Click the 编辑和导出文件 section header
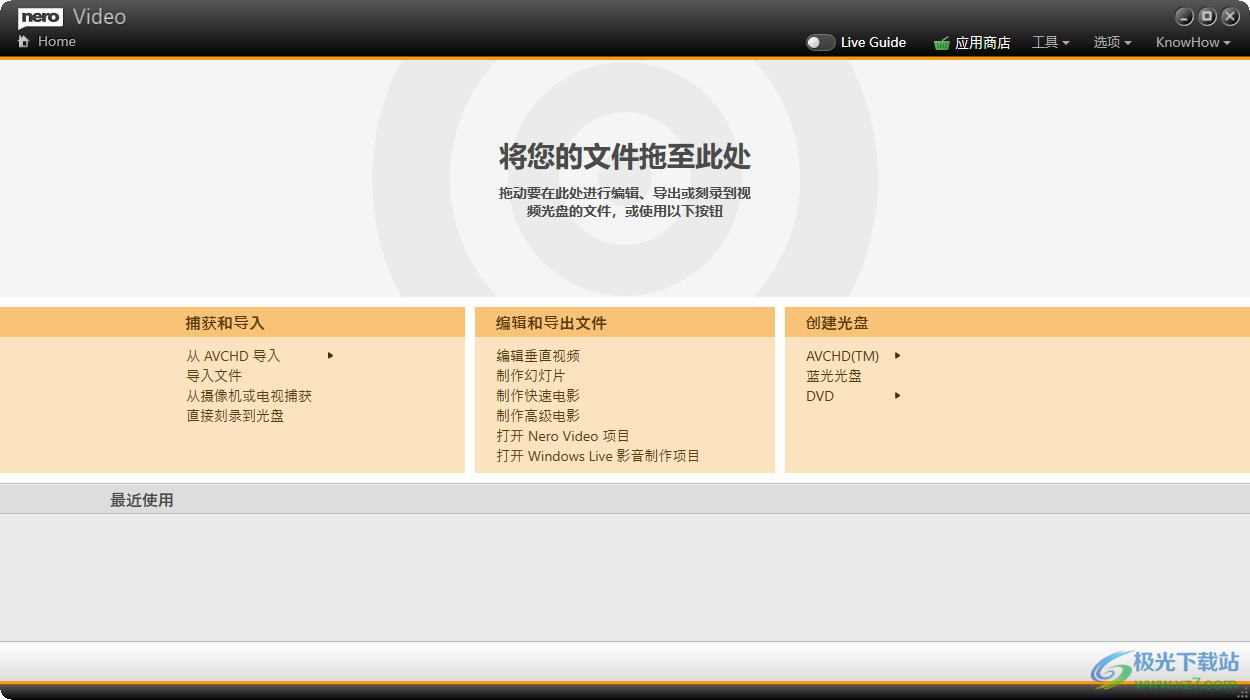The width and height of the screenshot is (1250, 700). [x=551, y=323]
